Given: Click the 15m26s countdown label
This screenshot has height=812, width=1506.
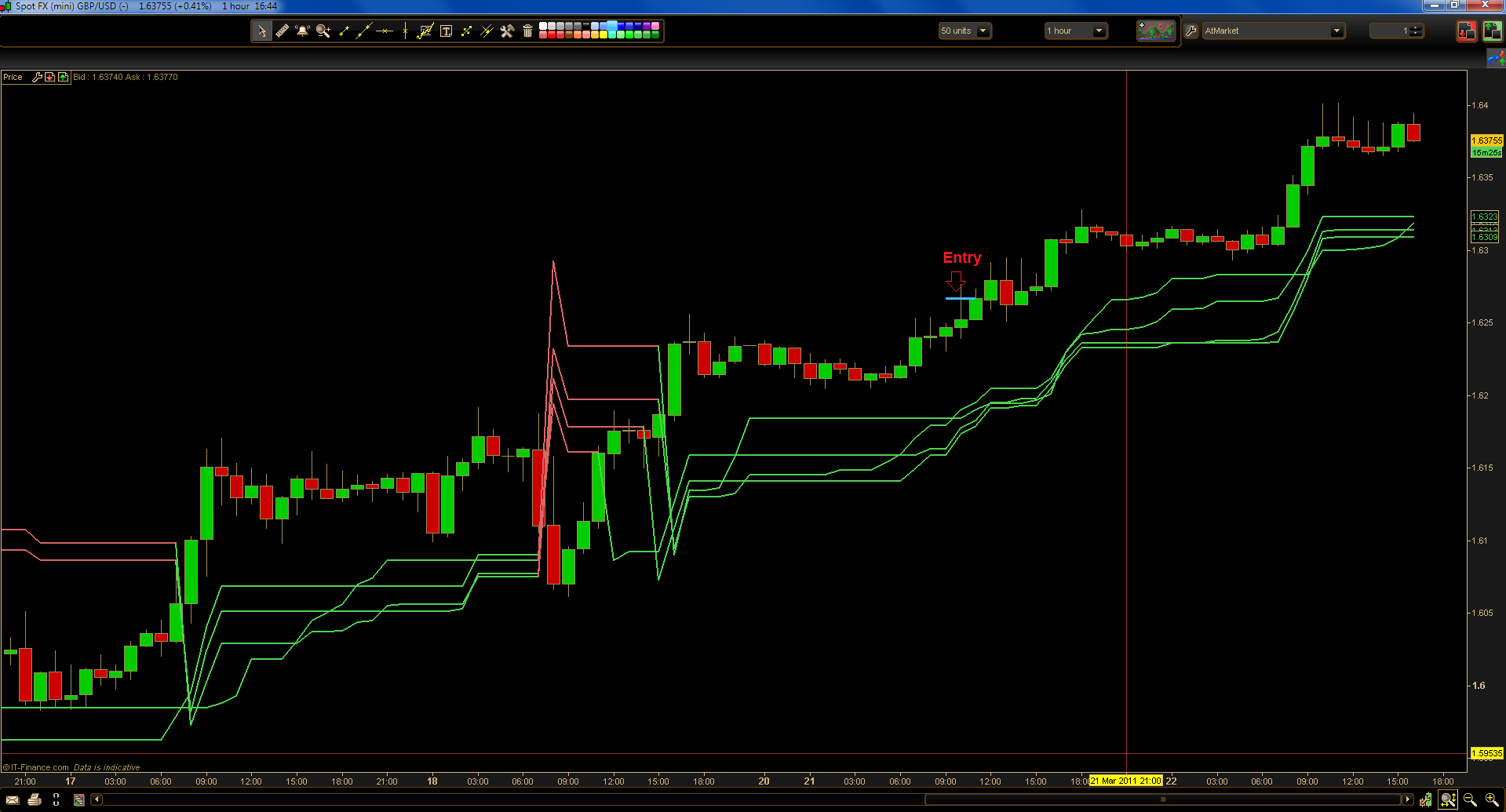Looking at the screenshot, I should tap(1486, 152).
